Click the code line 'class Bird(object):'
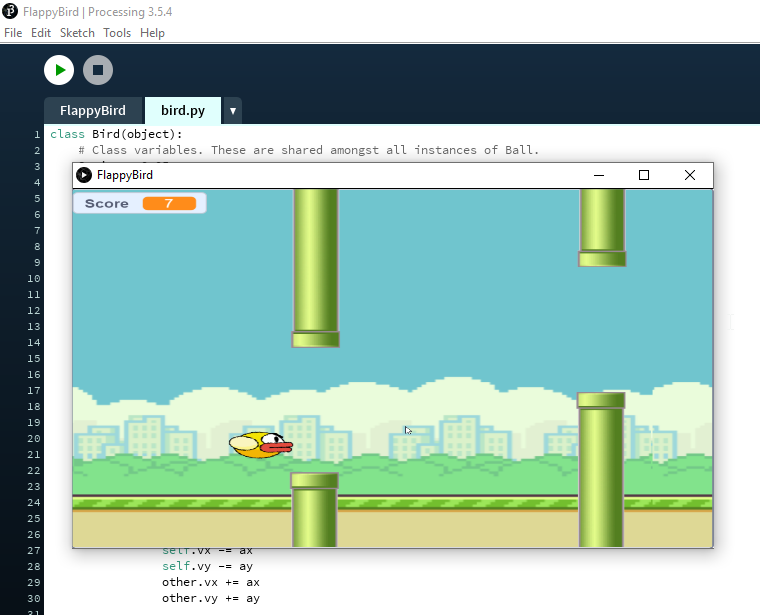This screenshot has height=615, width=760. (x=116, y=134)
